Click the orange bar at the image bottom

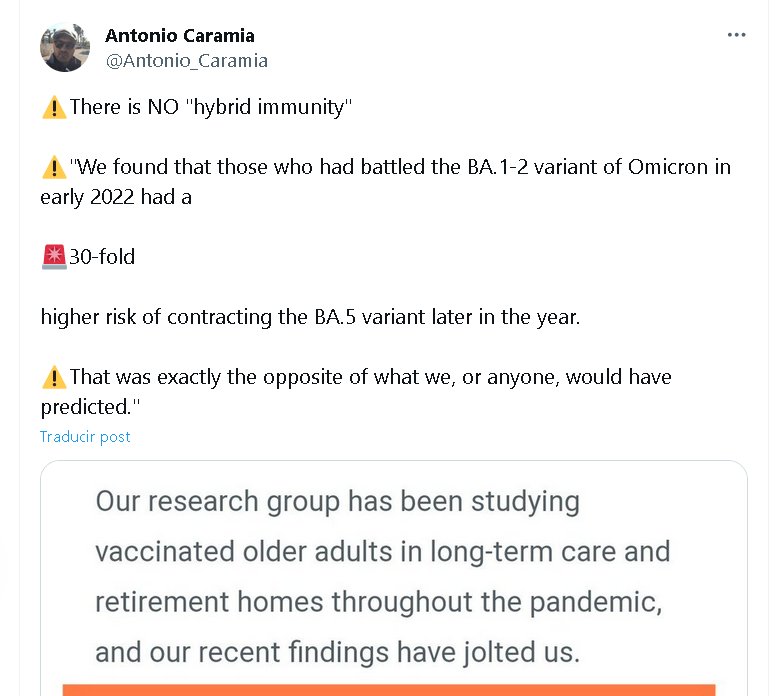point(389,690)
